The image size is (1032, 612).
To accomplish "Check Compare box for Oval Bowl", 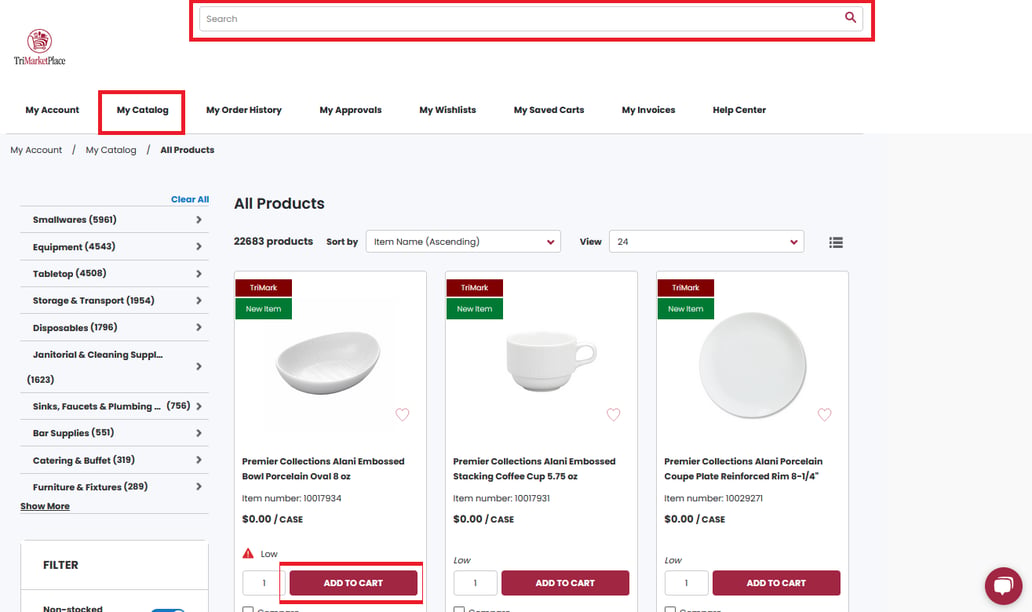I will tap(248, 610).
